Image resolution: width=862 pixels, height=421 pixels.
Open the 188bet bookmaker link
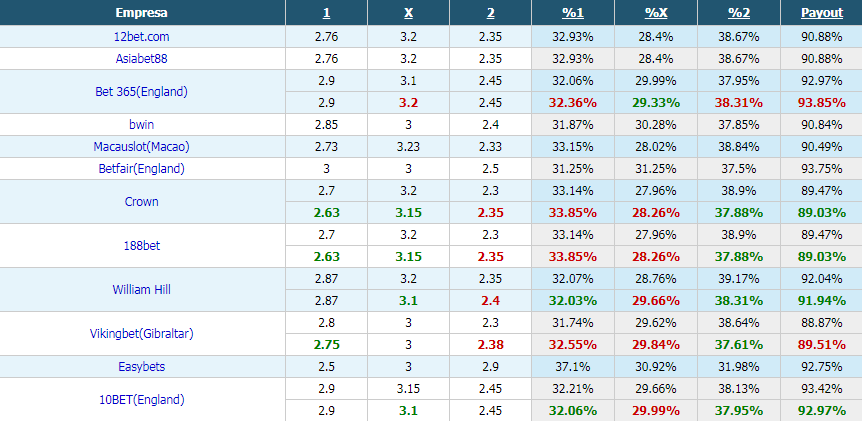(142, 246)
